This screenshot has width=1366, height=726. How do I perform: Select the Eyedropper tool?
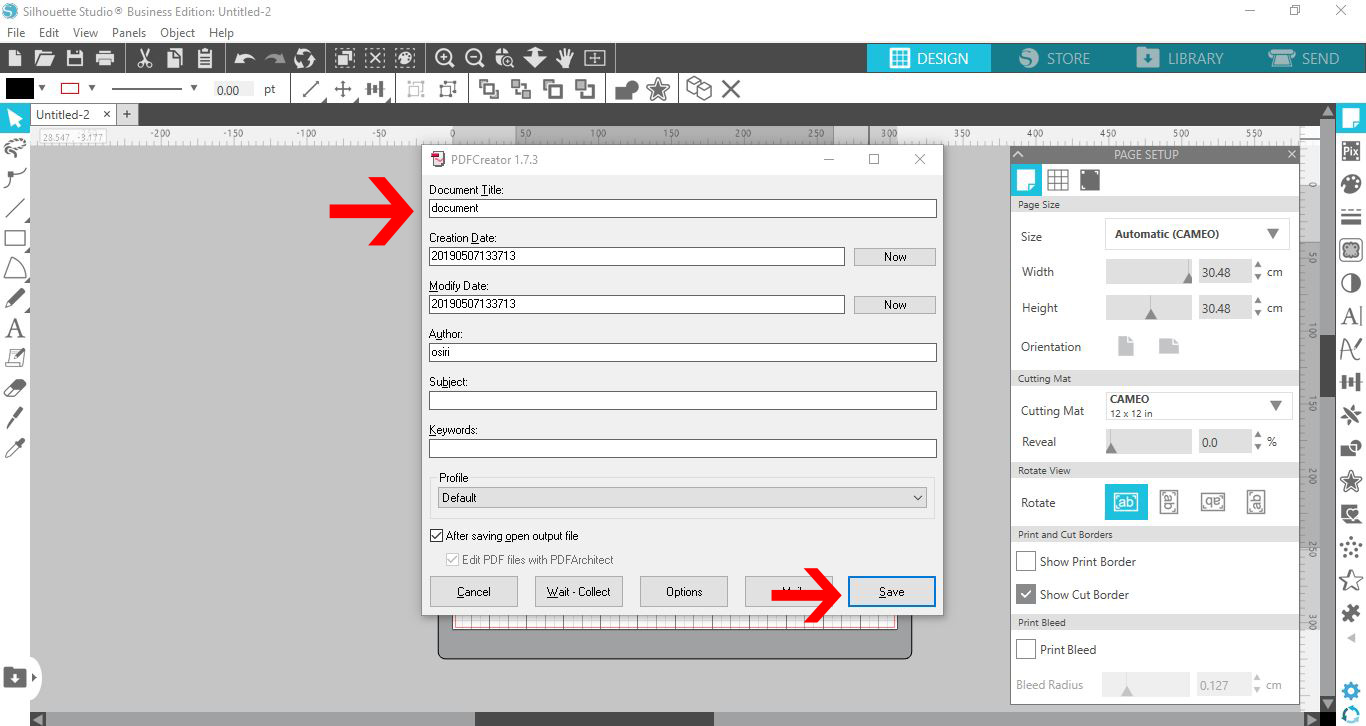tap(15, 448)
